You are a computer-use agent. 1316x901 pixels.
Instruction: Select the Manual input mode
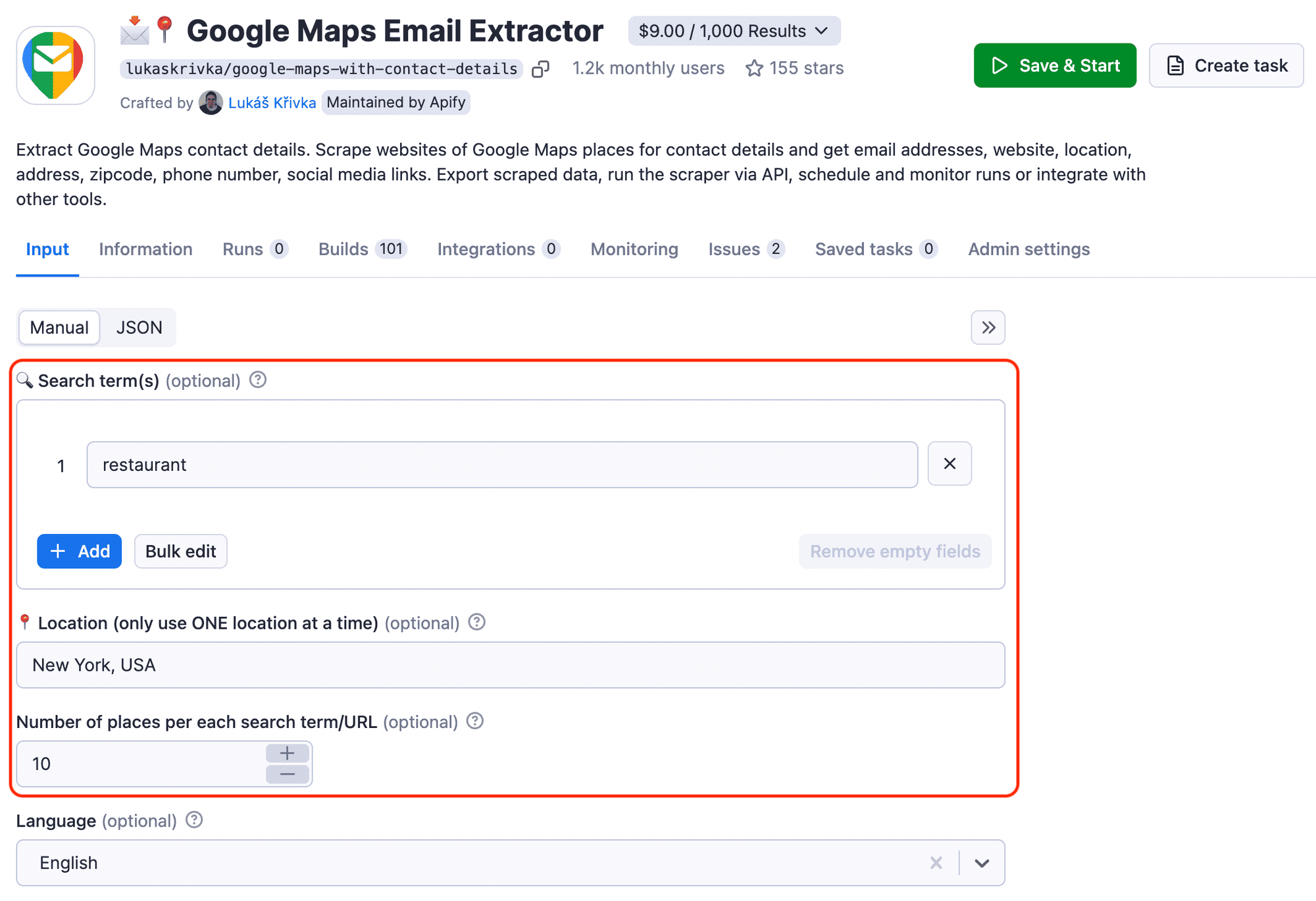(59, 328)
